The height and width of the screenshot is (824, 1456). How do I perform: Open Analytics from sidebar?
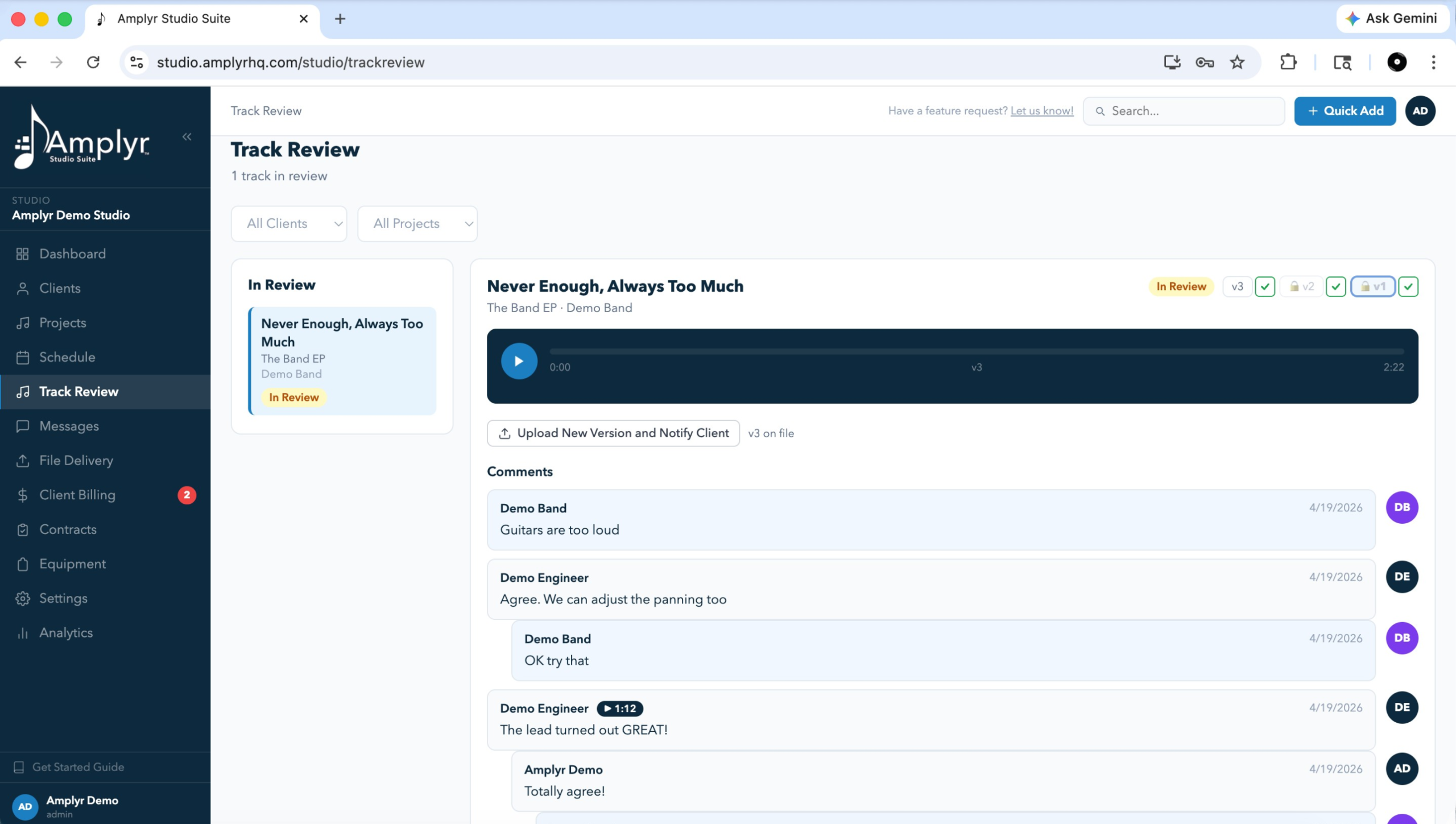click(x=65, y=632)
